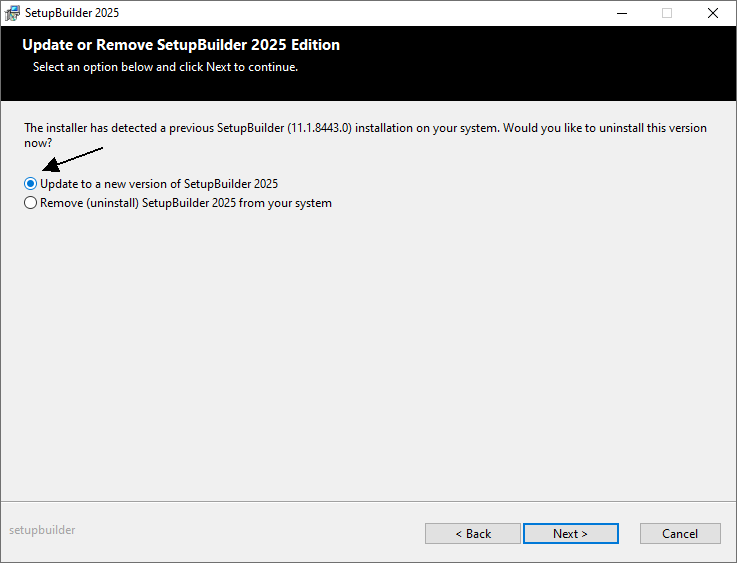The height and width of the screenshot is (563, 737).
Task: Click the word 'now?' ending the question
Action: coord(38,143)
